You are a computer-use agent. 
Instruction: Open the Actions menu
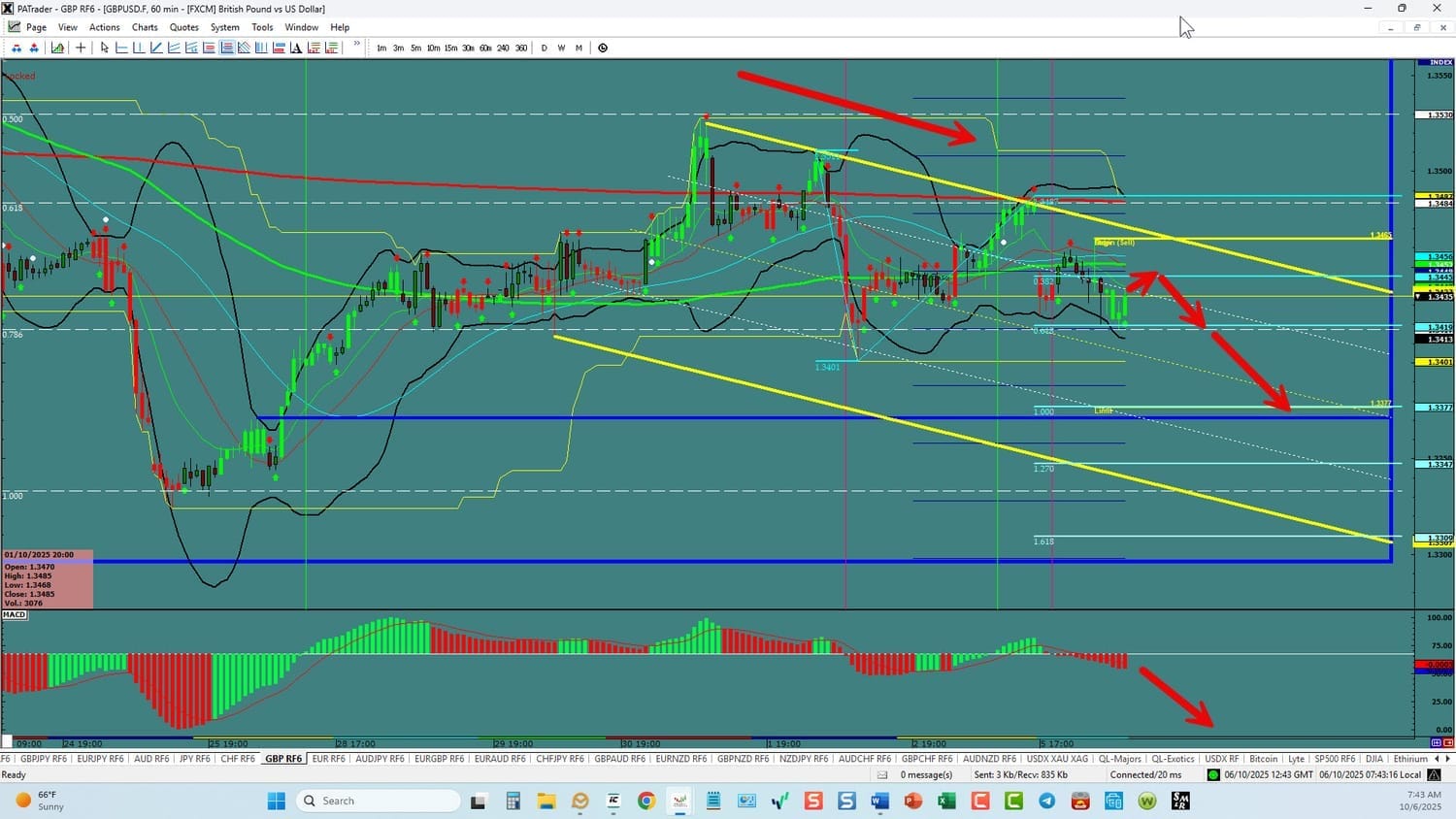tap(105, 27)
